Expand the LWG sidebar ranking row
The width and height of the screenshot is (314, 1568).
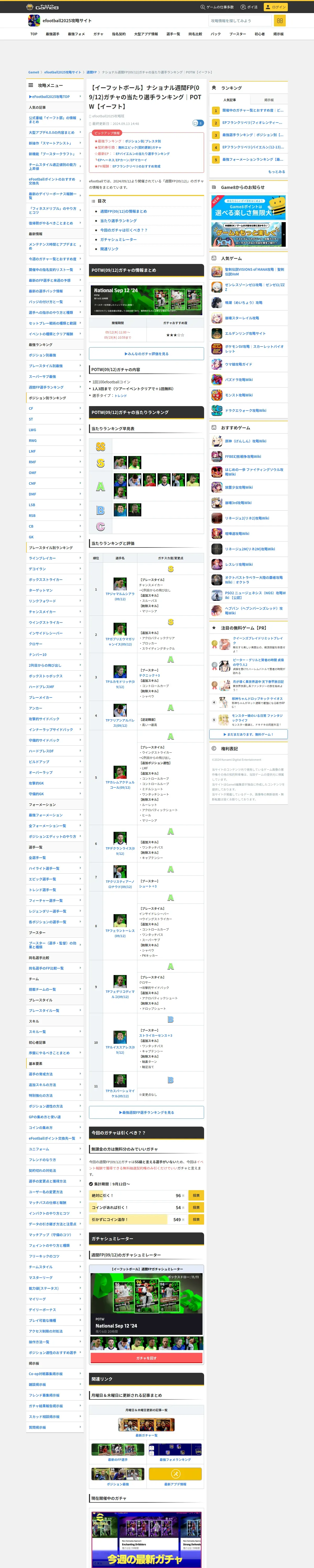coord(55,430)
